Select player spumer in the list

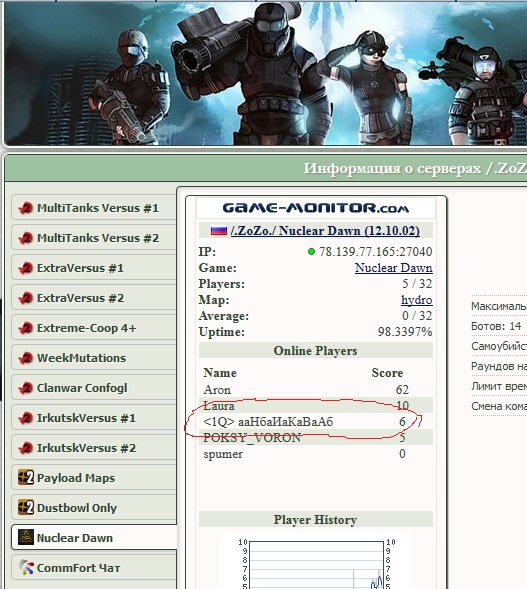click(223, 454)
